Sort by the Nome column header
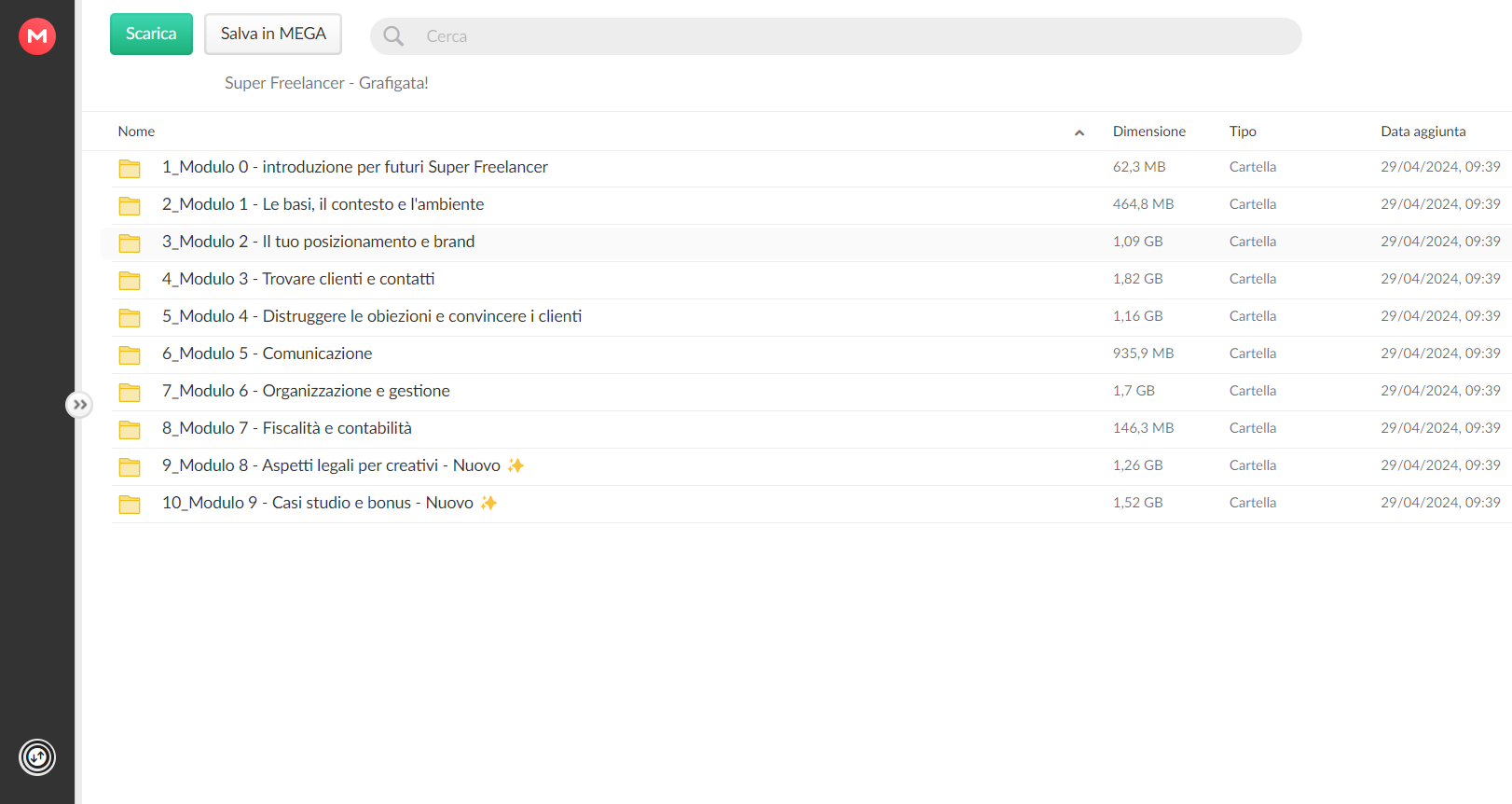The height and width of the screenshot is (804, 1512). click(136, 132)
